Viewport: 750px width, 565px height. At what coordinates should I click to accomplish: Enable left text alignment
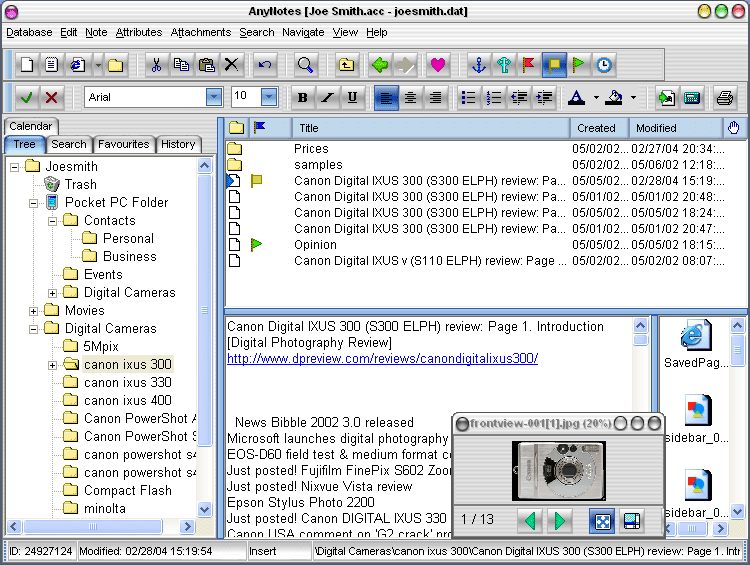click(386, 98)
